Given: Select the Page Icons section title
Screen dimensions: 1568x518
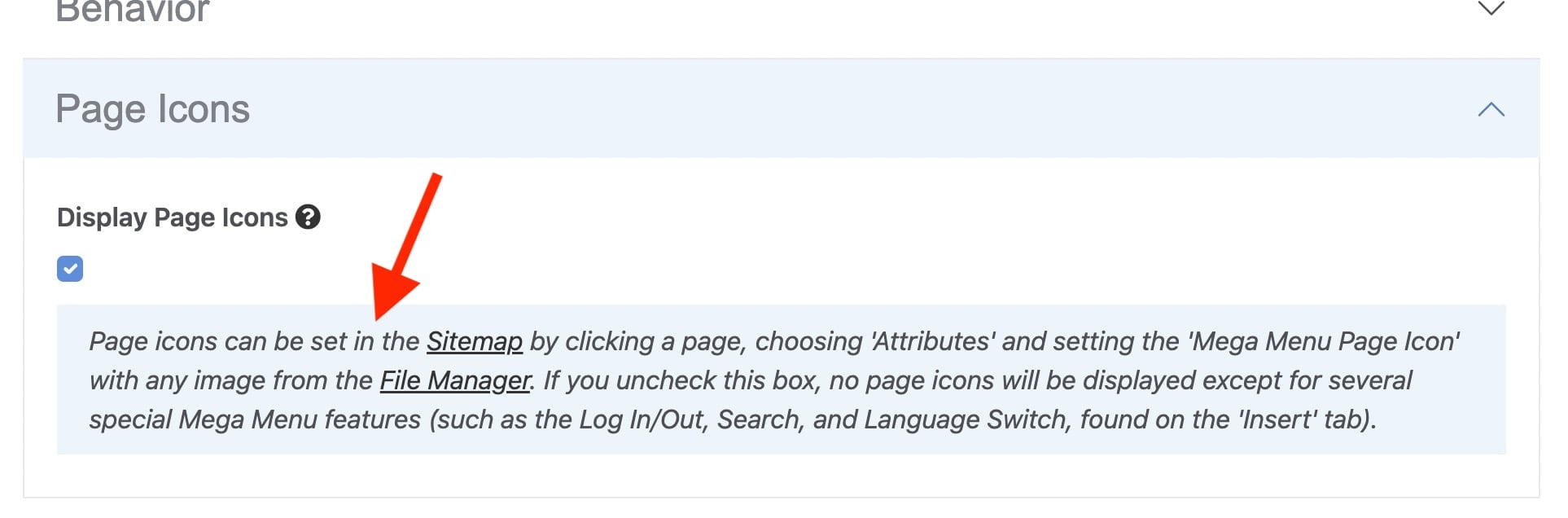Looking at the screenshot, I should click(x=153, y=109).
